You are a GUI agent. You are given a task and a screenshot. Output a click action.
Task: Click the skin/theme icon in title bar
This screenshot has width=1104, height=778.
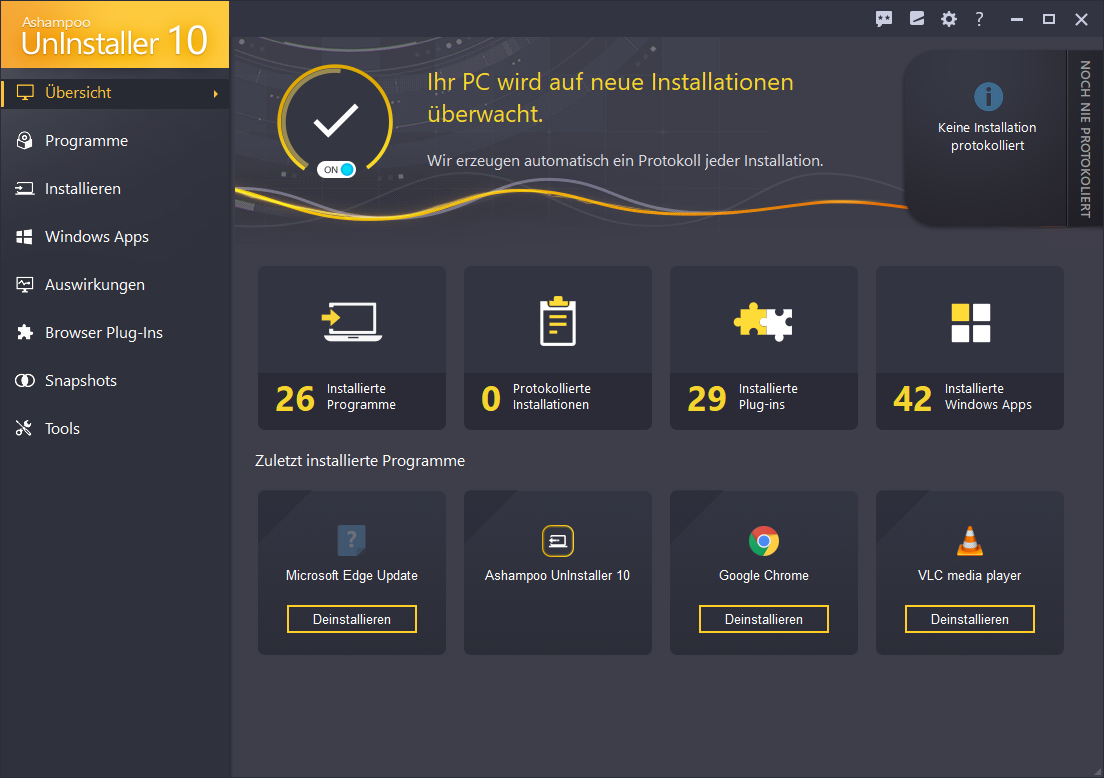(916, 19)
